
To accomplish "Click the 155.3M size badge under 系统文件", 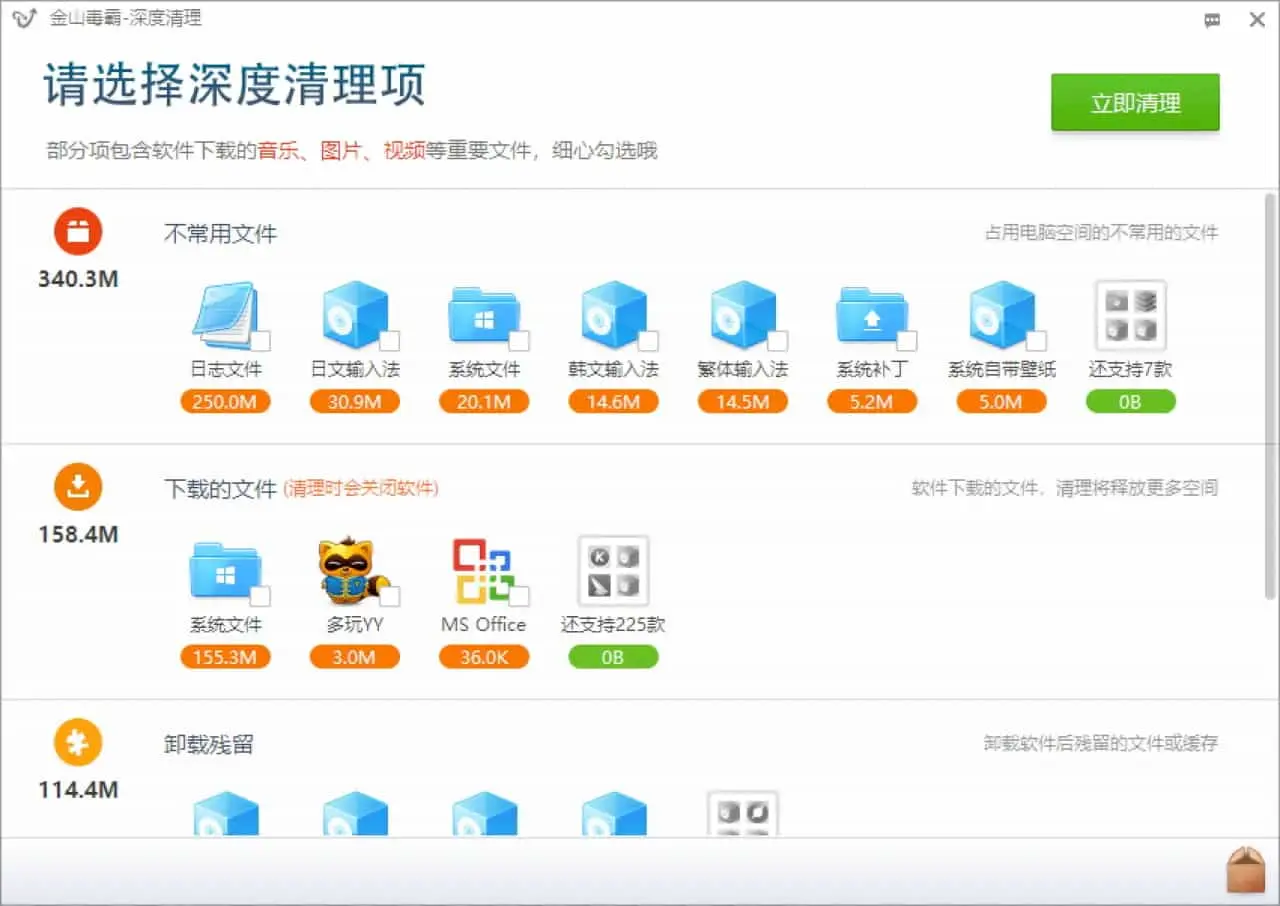I will coord(225,657).
